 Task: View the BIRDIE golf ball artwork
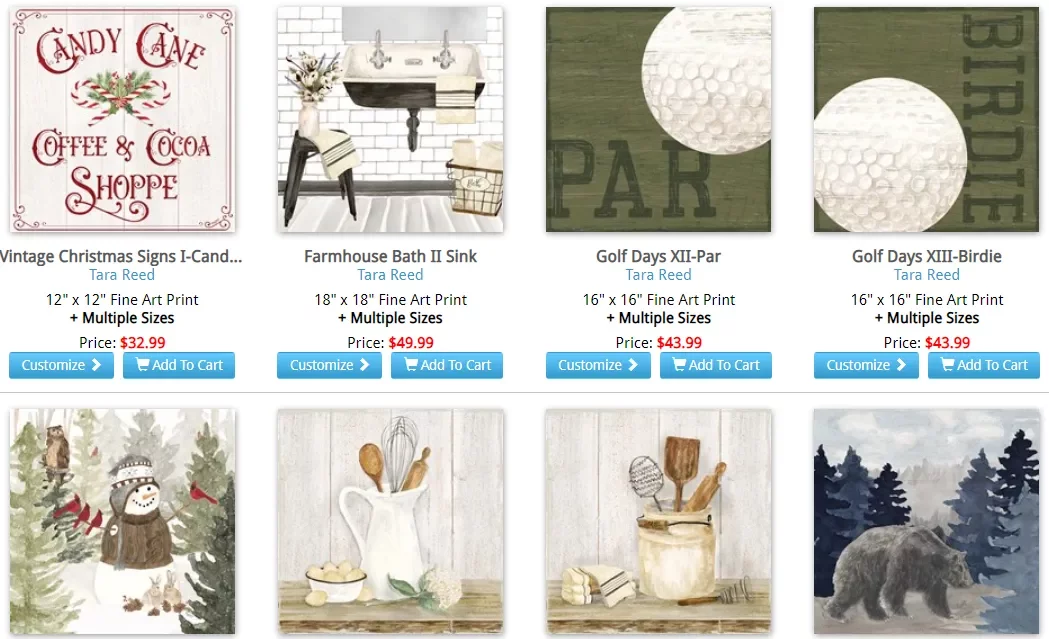pos(927,120)
